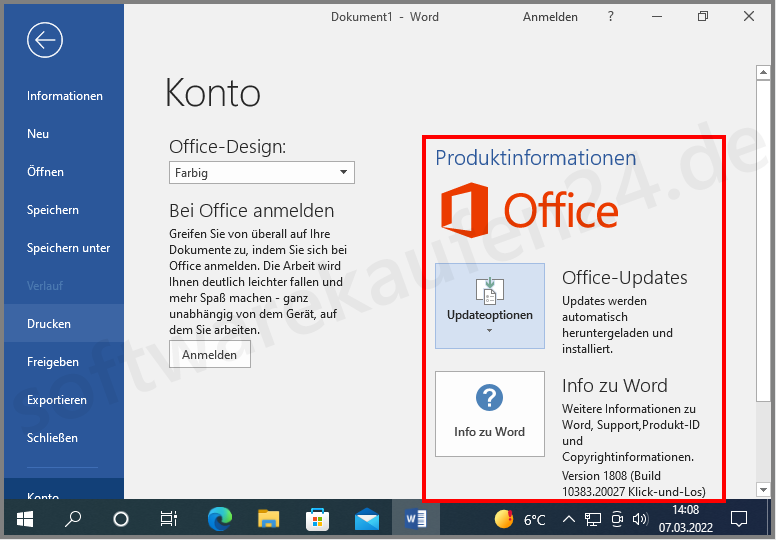The height and width of the screenshot is (540, 776).
Task: Open Cortana circle icon in taskbar
Action: pos(121,519)
